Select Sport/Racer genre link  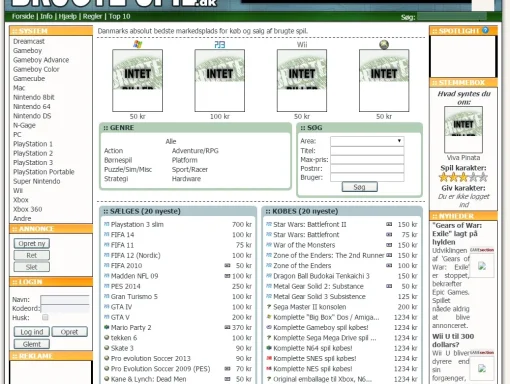pos(190,169)
